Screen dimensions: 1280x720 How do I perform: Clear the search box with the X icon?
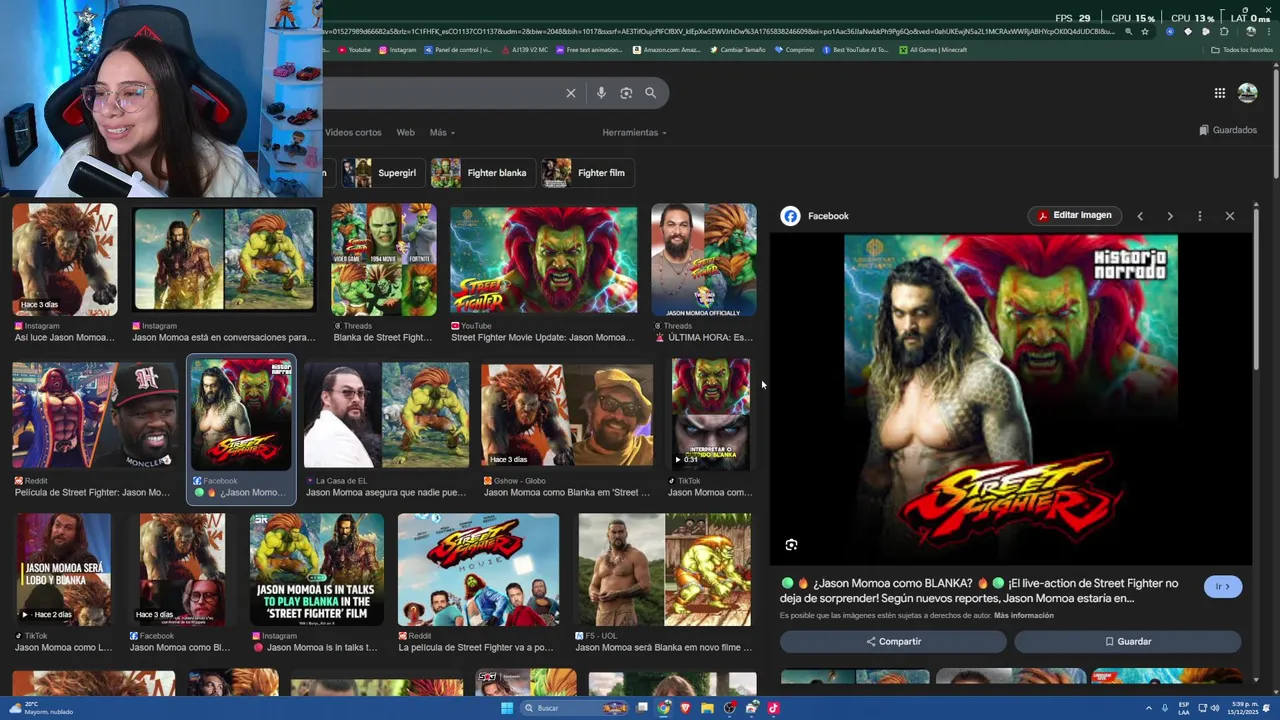click(571, 93)
